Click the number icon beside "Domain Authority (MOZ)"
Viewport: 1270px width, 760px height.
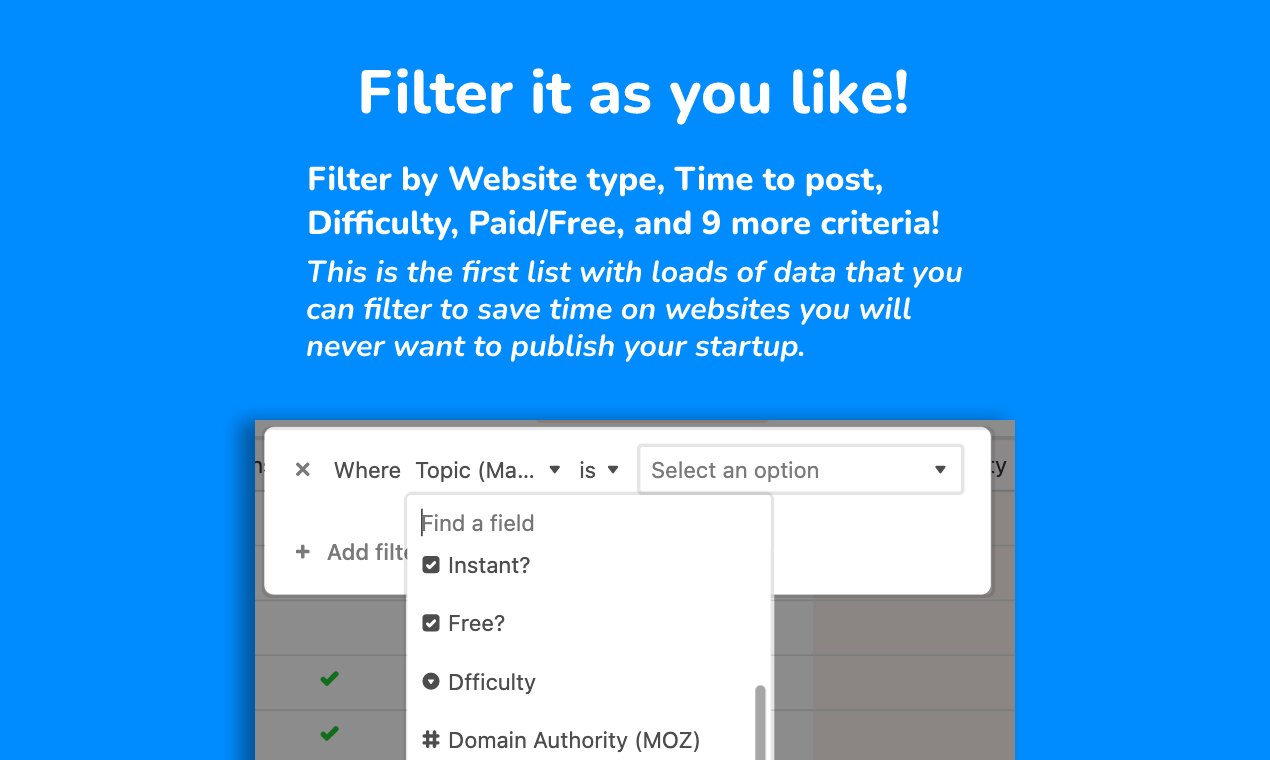431,740
